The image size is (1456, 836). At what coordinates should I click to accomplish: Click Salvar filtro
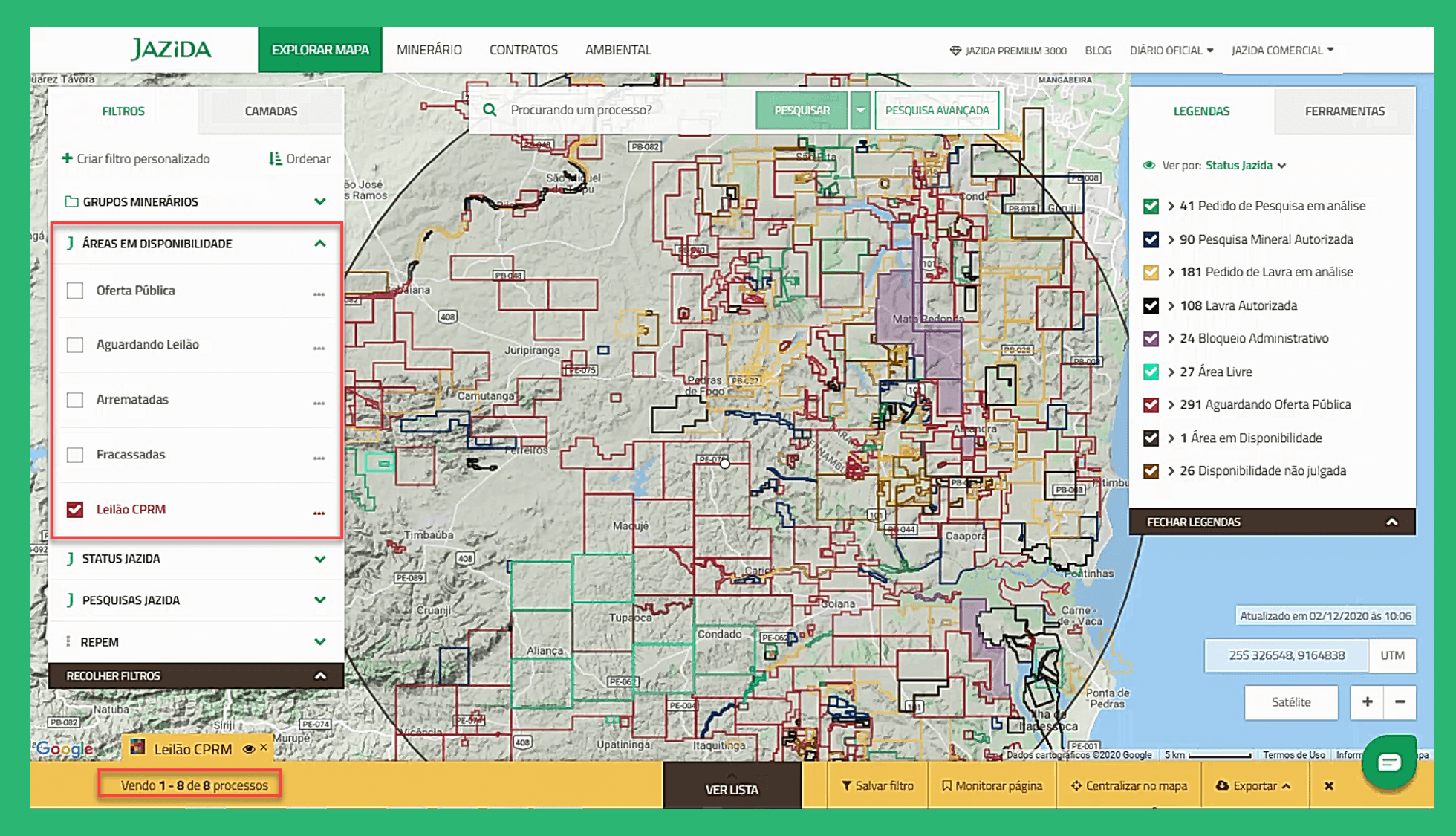pos(877,786)
